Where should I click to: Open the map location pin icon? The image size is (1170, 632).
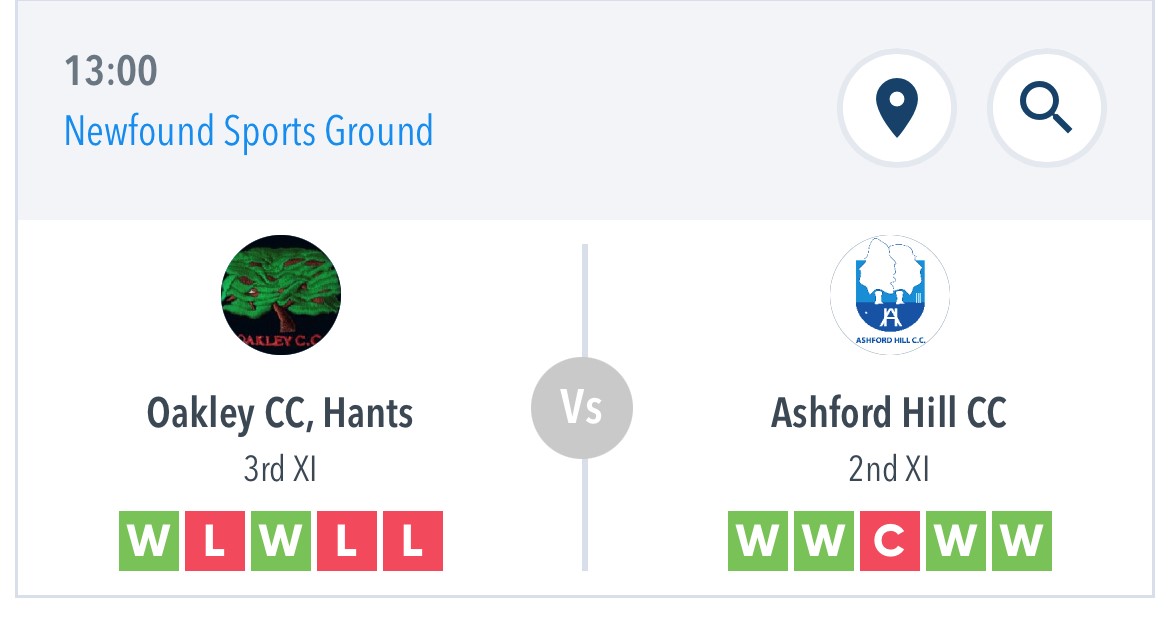[x=896, y=108]
